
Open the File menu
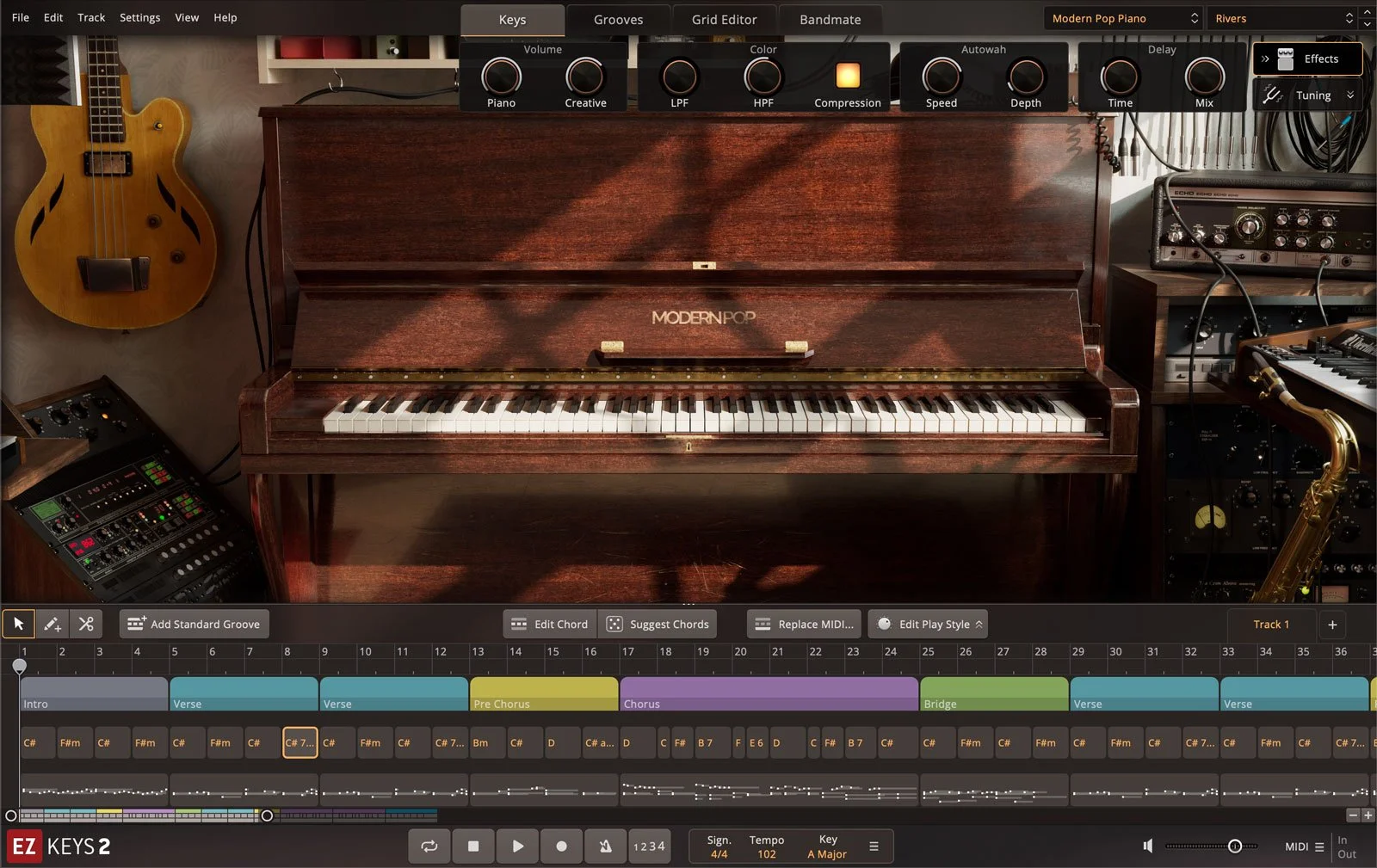click(21, 17)
